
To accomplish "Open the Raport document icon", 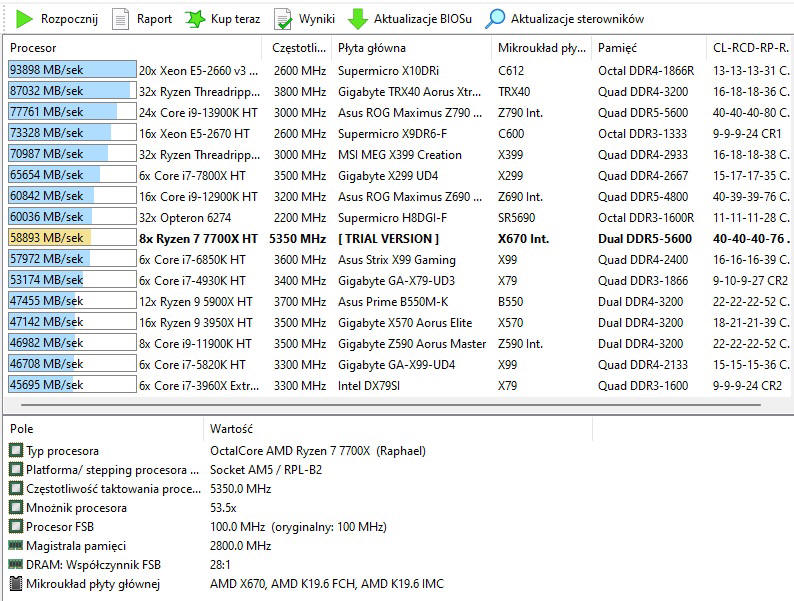I will [x=121, y=19].
